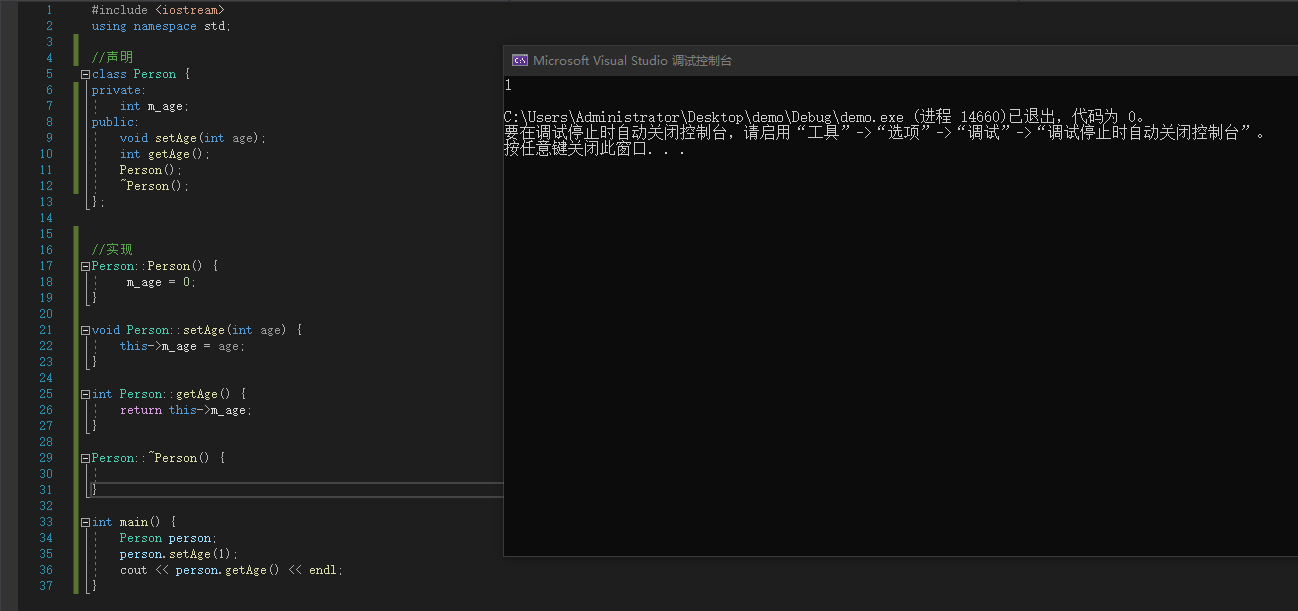1298x611 pixels.
Task: Click the 'private:' keyword in the class
Action: tap(118, 90)
